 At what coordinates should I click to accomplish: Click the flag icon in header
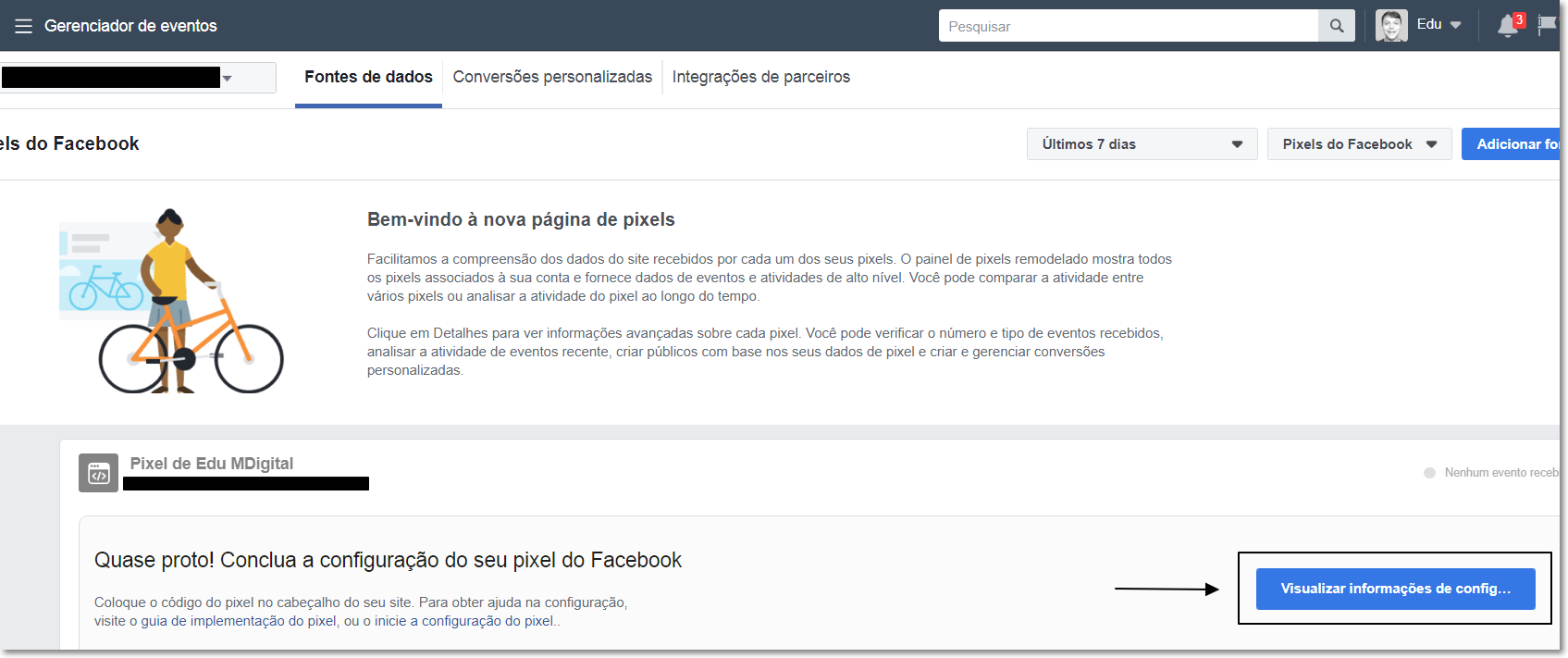pos(1548,25)
